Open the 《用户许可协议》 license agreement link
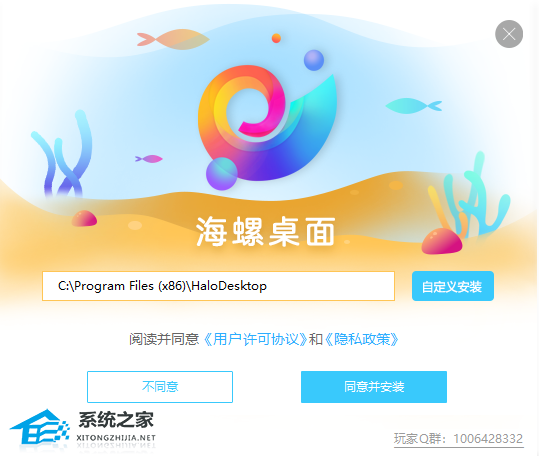Image resolution: width=539 pixels, height=456 pixels. [x=255, y=339]
